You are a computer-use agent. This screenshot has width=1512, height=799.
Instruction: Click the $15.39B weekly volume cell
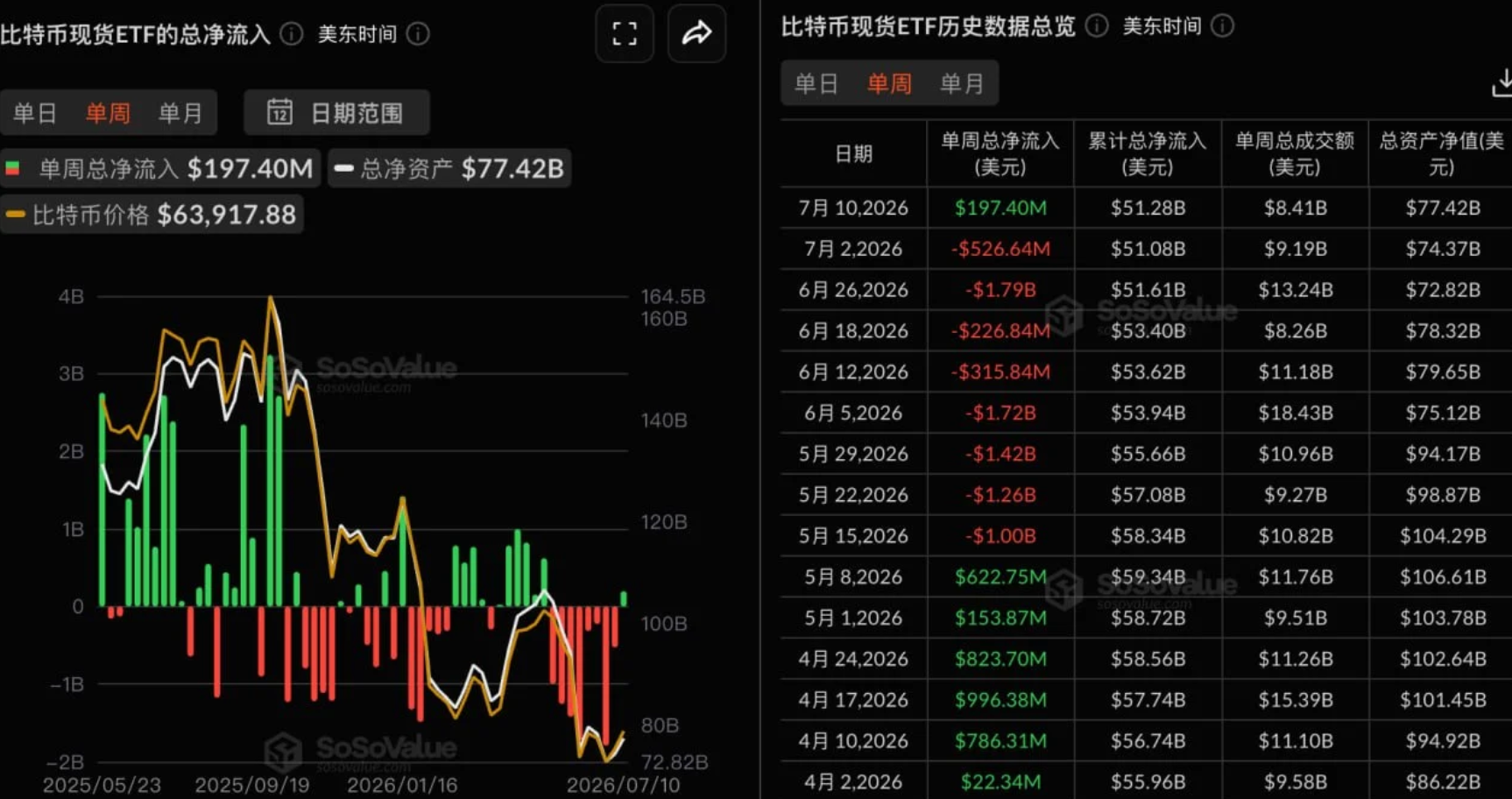1296,700
